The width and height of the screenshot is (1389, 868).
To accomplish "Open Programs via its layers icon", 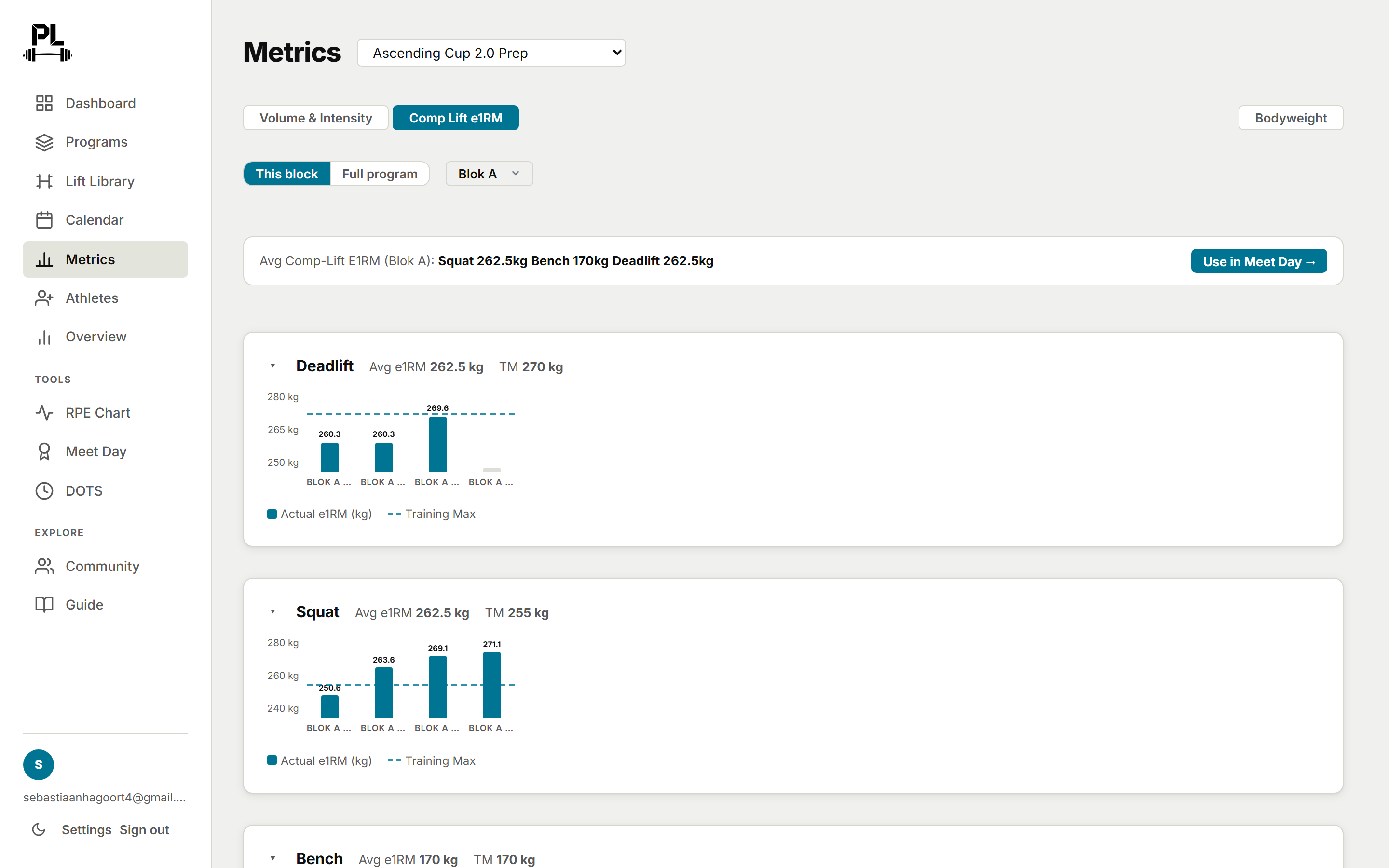I will tap(44, 142).
